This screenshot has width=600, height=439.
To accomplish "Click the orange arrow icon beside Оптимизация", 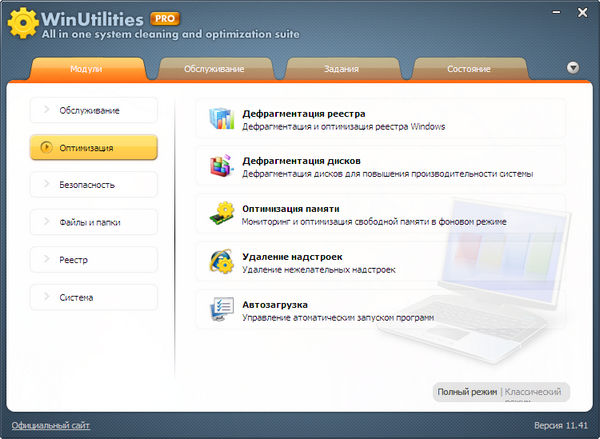I will (45, 148).
